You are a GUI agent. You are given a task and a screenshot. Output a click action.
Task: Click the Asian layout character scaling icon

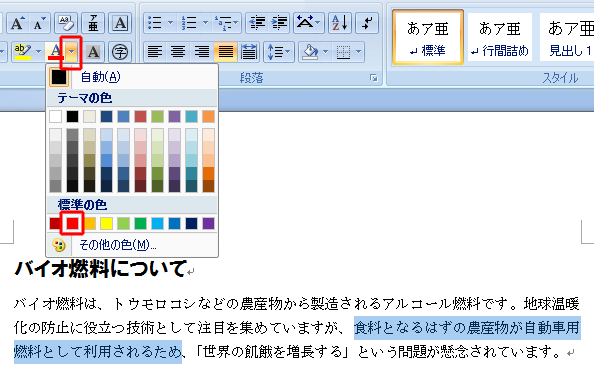point(305,23)
